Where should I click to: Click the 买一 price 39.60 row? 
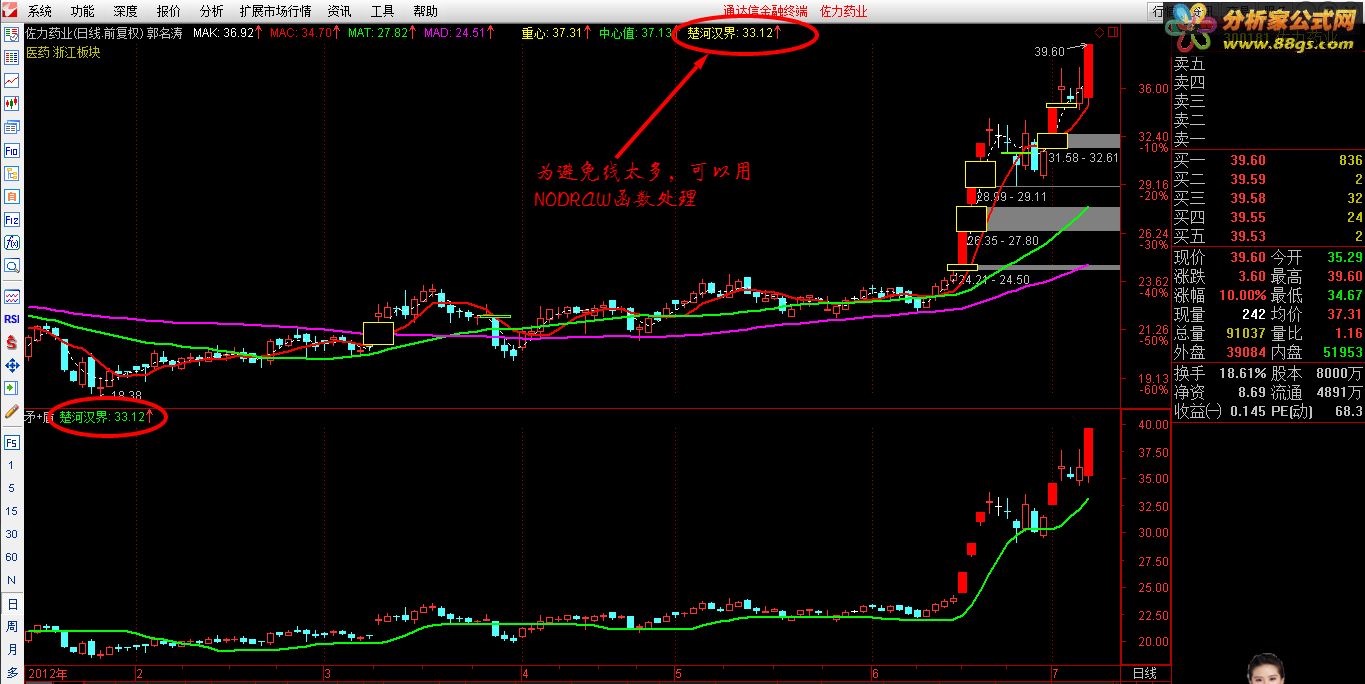click(x=1267, y=160)
